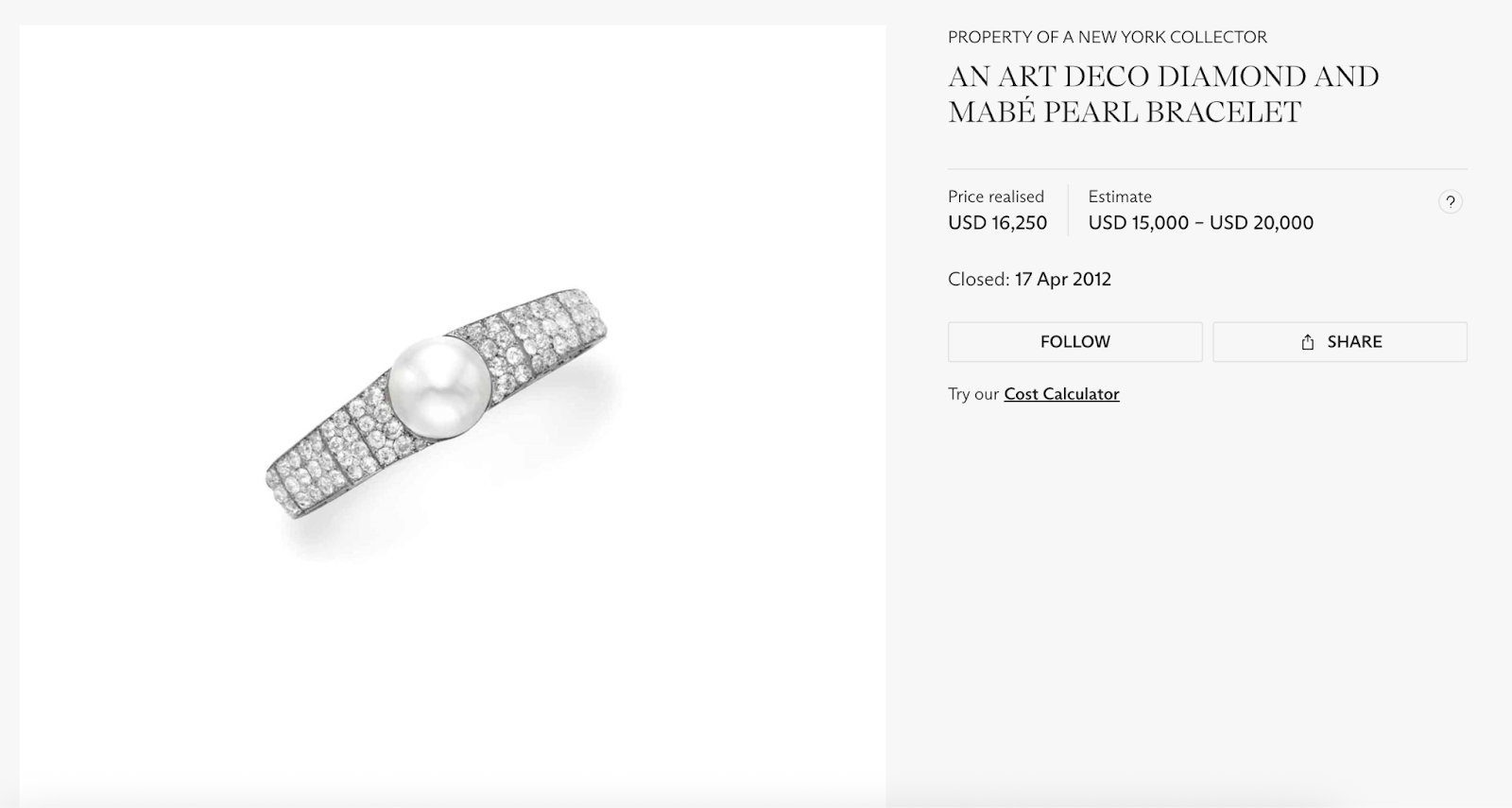Click the share arrow icon
Viewport: 1512px width, 808px height.
(x=1308, y=342)
